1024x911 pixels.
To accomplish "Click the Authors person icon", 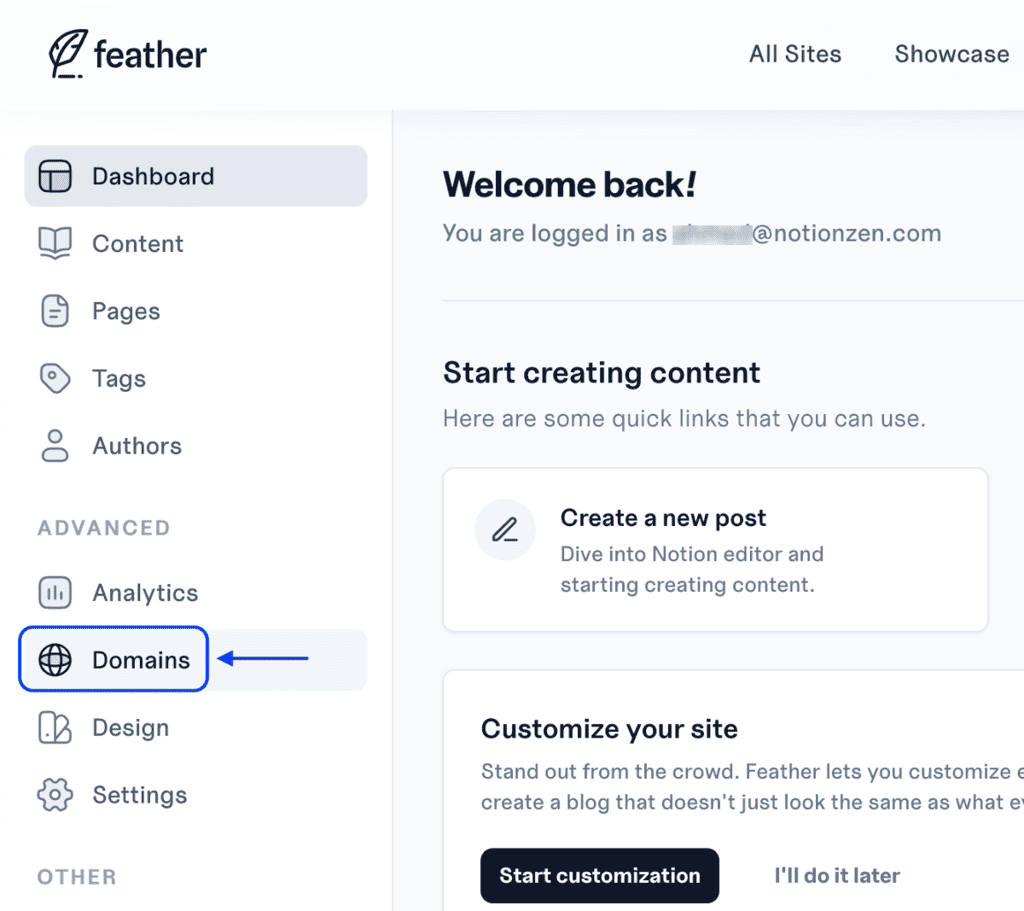I will (x=55, y=445).
